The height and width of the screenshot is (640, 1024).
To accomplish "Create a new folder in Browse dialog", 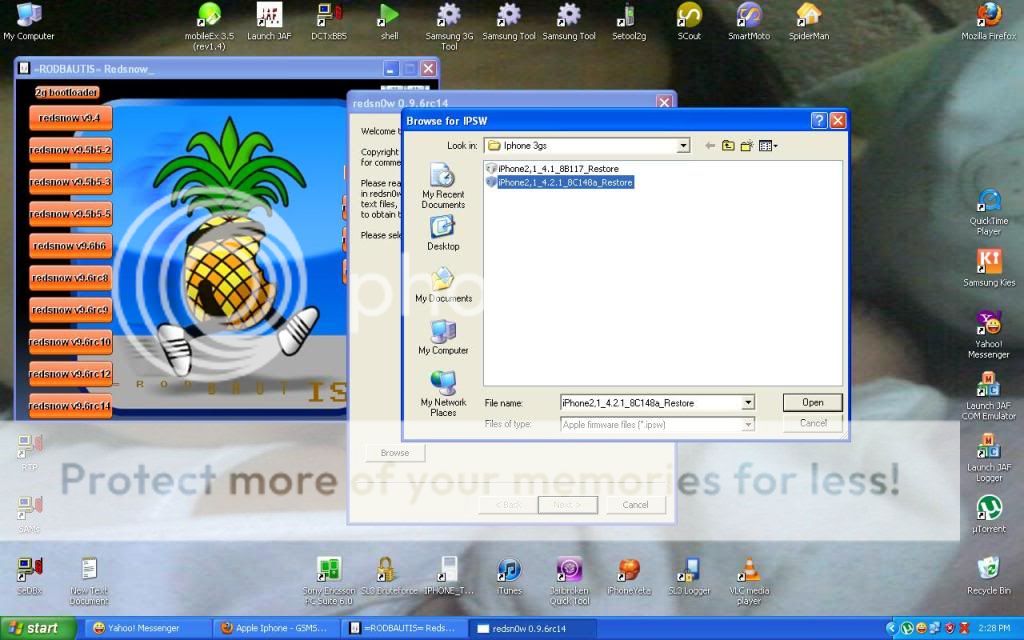I will tap(746, 146).
